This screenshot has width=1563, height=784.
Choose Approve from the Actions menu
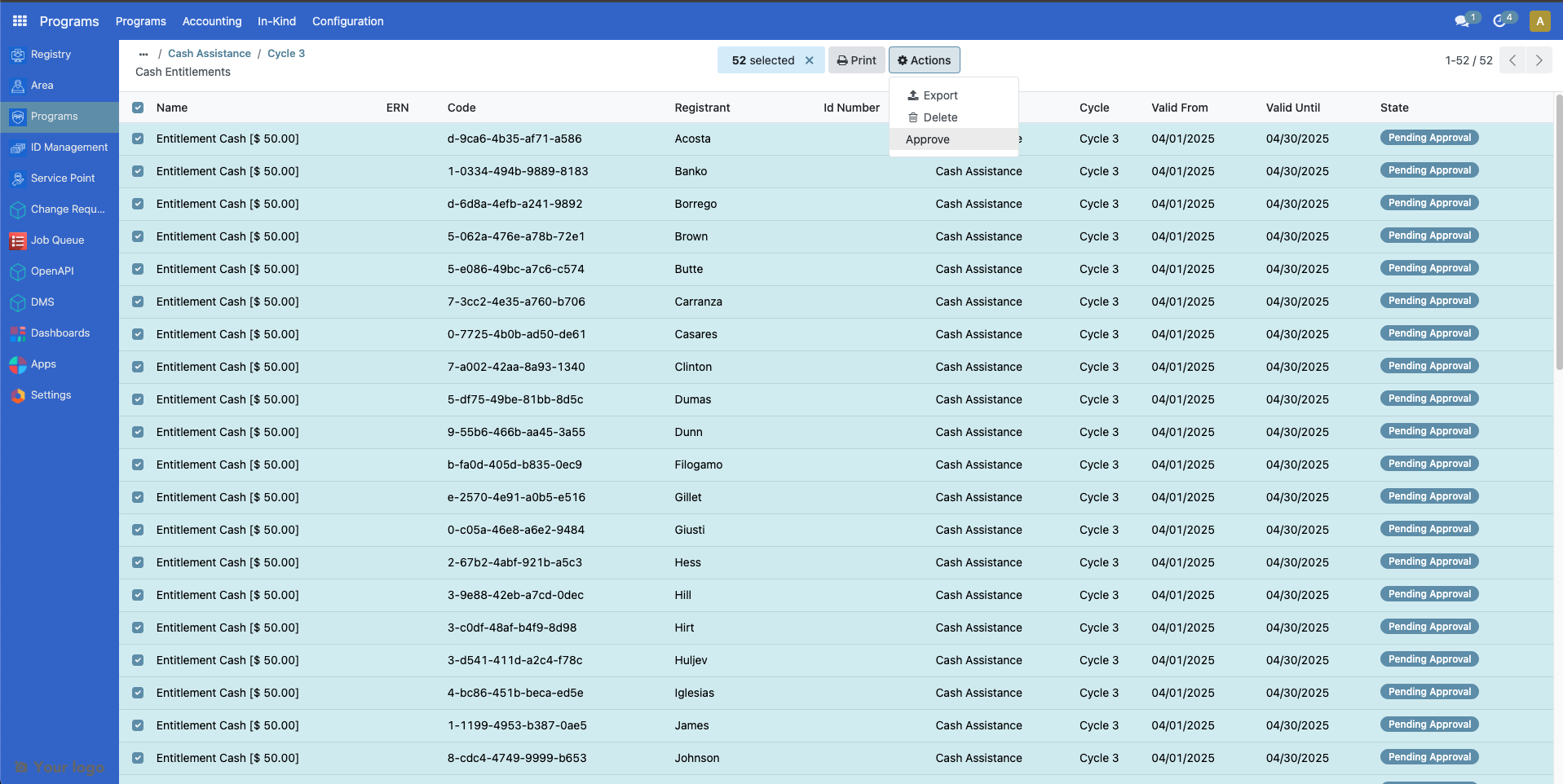click(927, 139)
